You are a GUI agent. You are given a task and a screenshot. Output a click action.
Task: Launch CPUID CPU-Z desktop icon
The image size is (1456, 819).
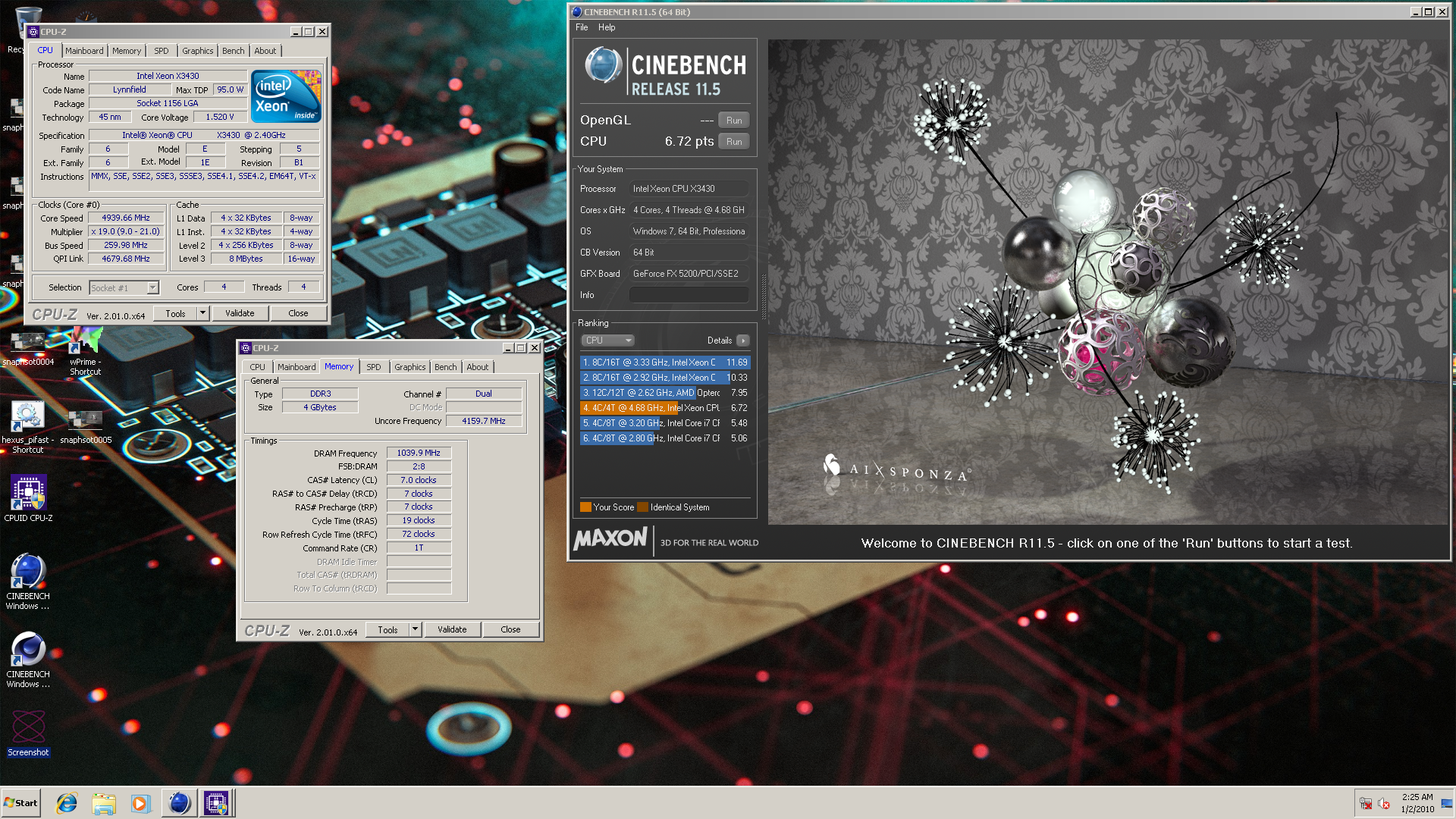pyautogui.click(x=28, y=498)
